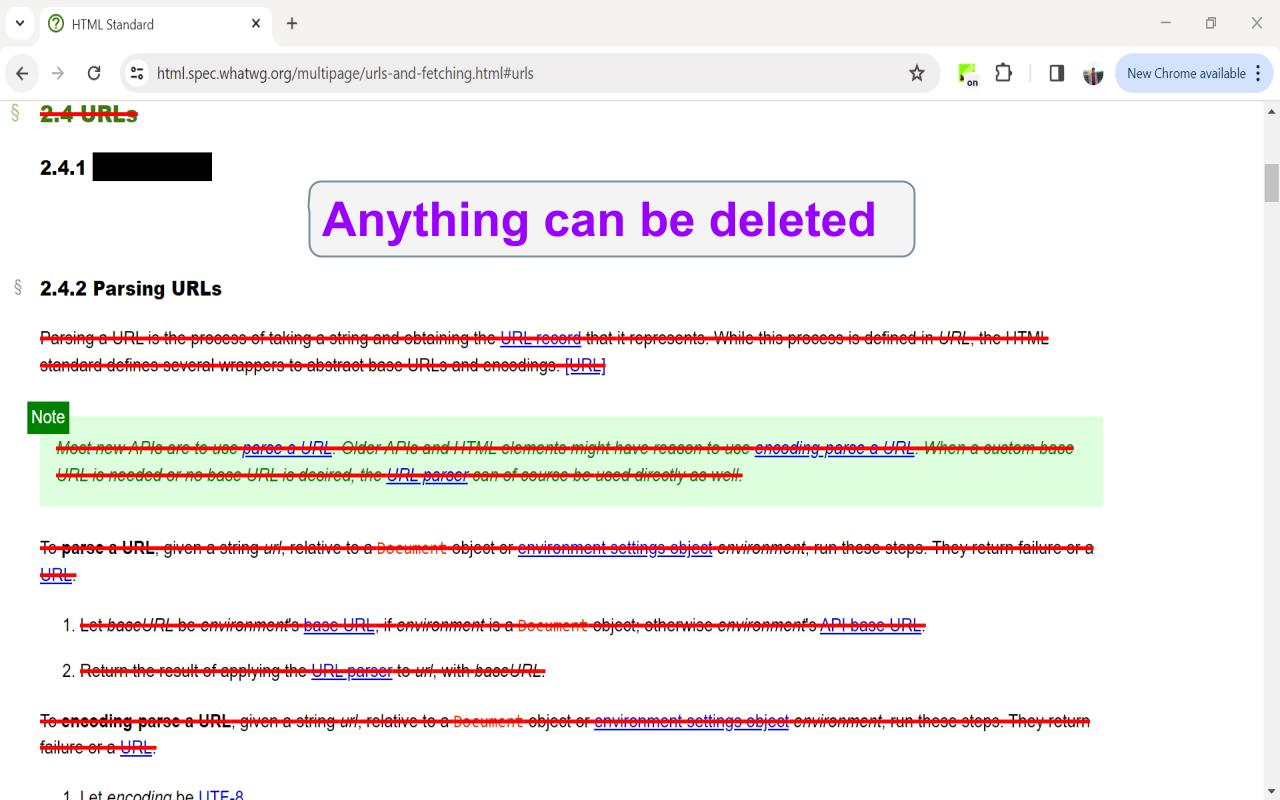
Task: Click the green Note label
Action: click(48, 417)
